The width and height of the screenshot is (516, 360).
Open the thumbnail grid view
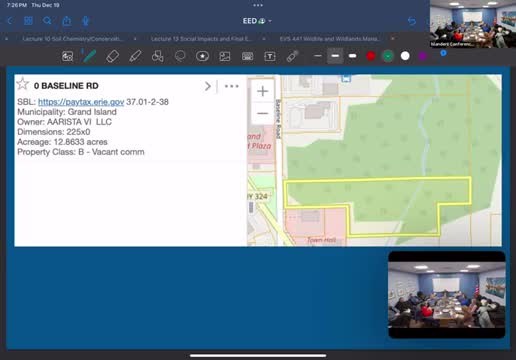coord(28,21)
